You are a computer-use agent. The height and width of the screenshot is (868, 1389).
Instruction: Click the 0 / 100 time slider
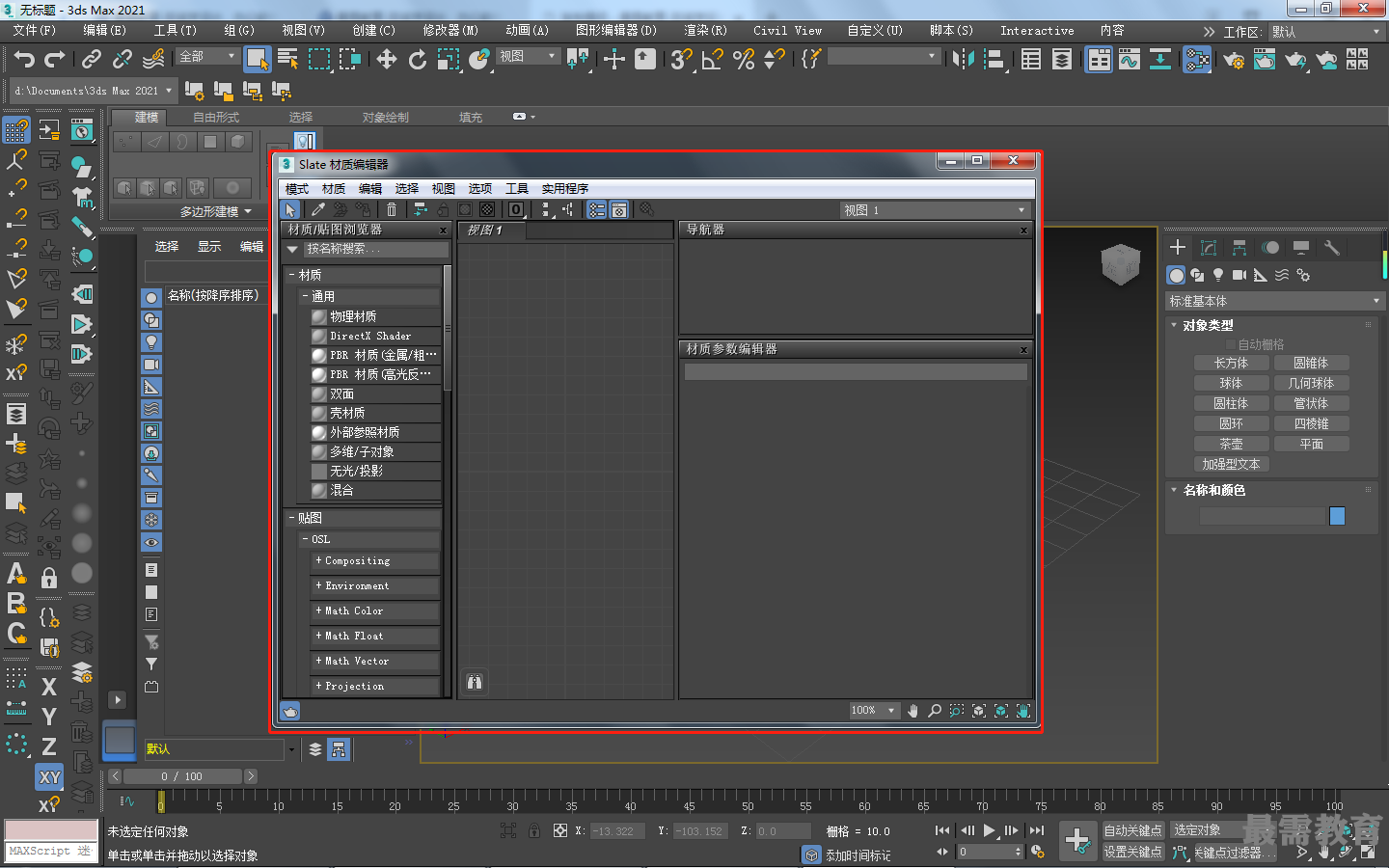coord(182,776)
